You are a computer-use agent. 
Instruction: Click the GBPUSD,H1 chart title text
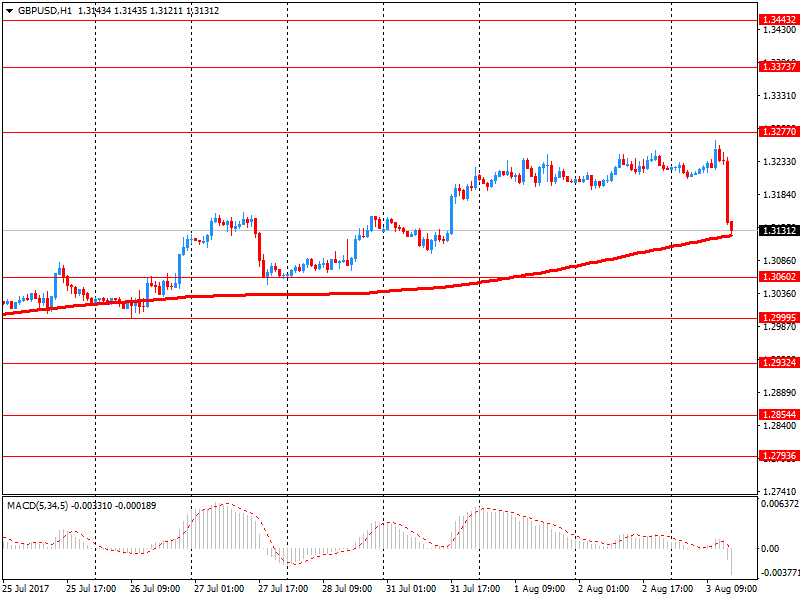point(45,11)
